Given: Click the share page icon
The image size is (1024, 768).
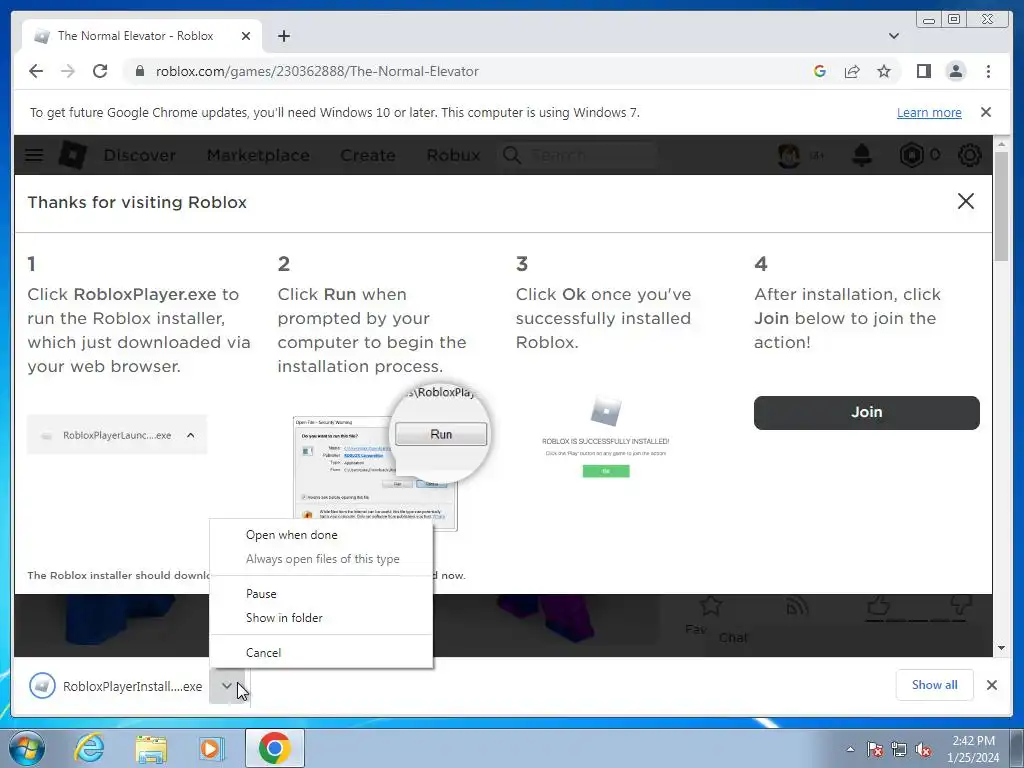Looking at the screenshot, I should 852,71.
